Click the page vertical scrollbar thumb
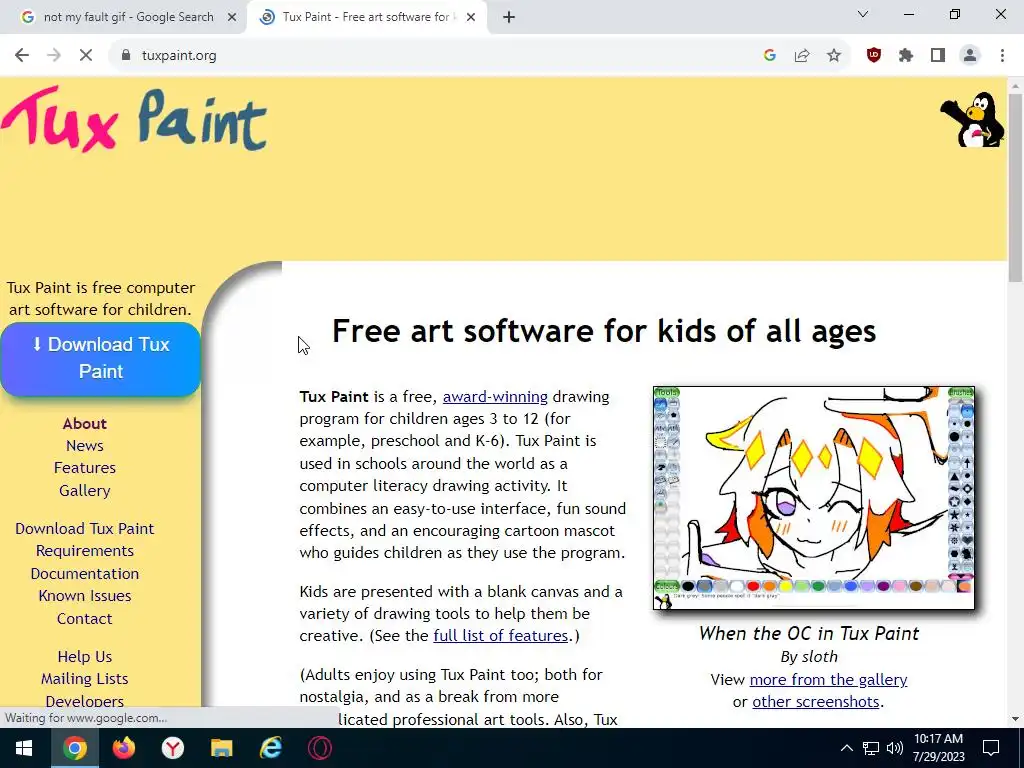 [x=1016, y=188]
